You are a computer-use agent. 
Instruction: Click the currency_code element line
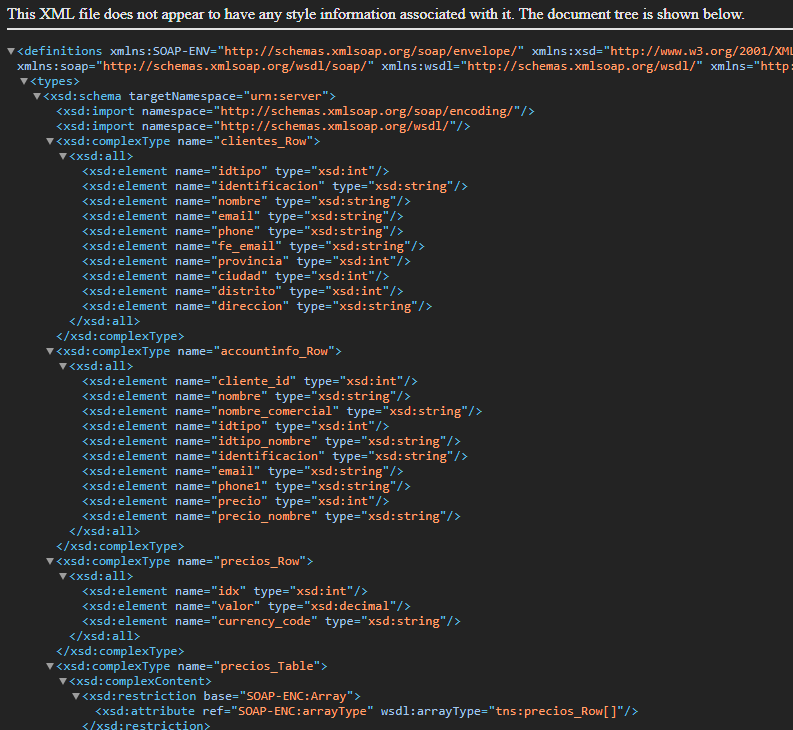(x=272, y=621)
